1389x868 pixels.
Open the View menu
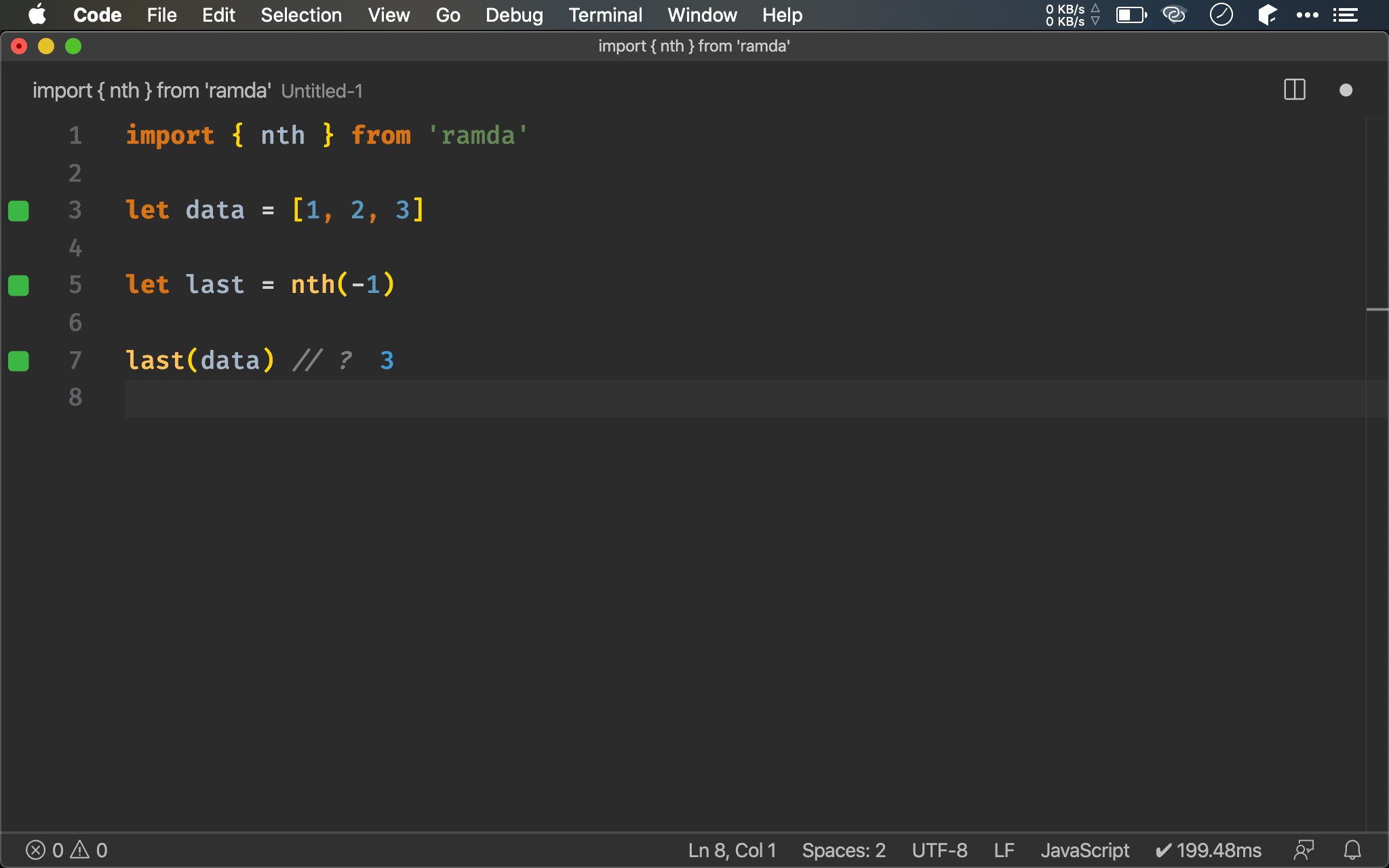pos(389,15)
